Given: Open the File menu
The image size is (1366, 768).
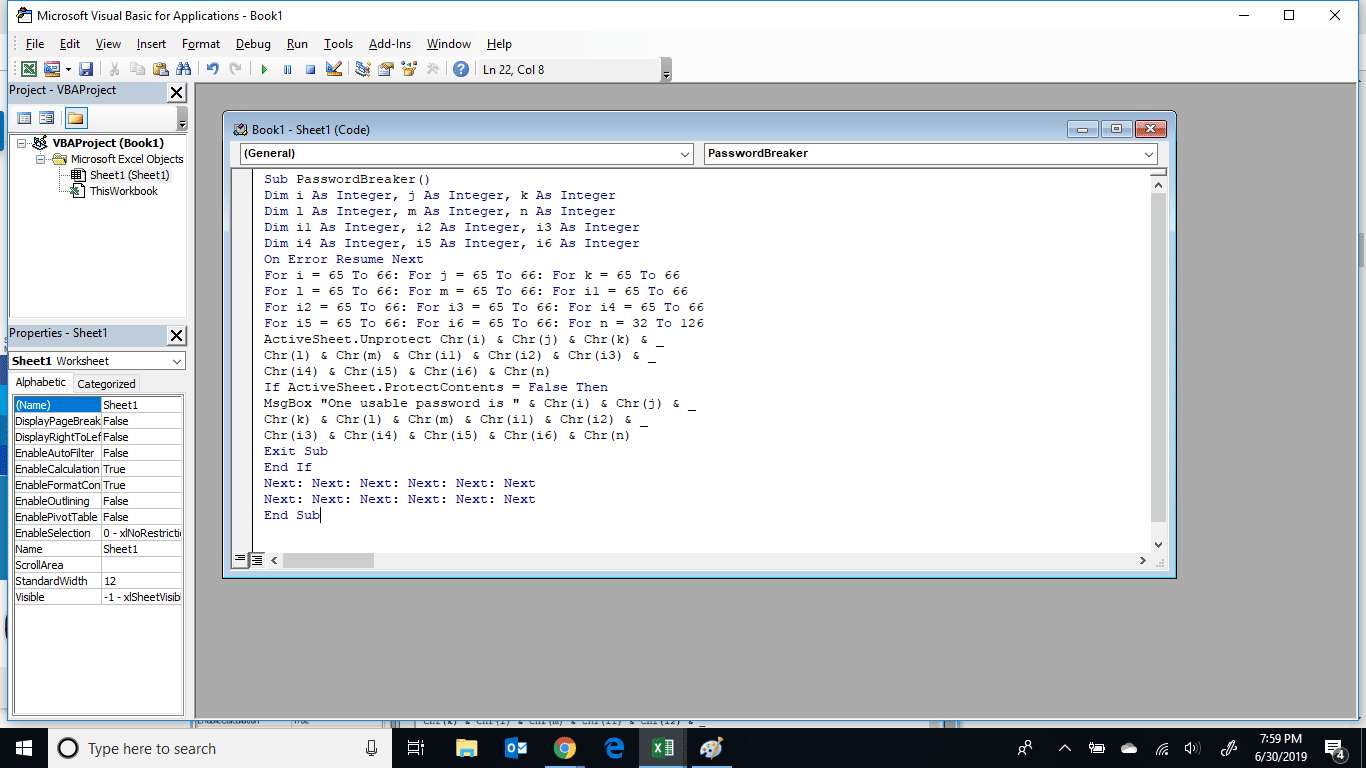Looking at the screenshot, I should [x=35, y=44].
